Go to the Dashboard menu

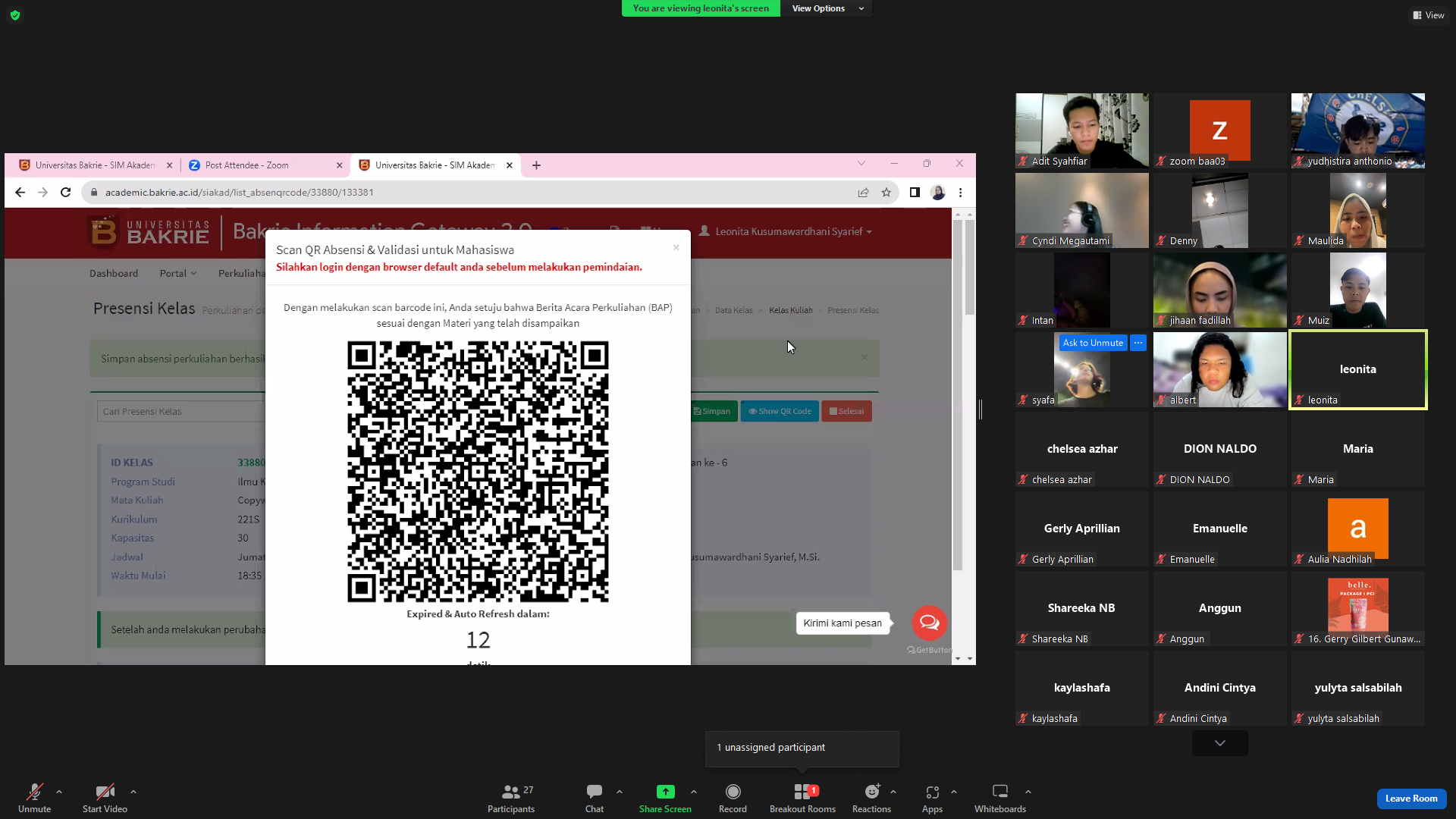tap(114, 273)
